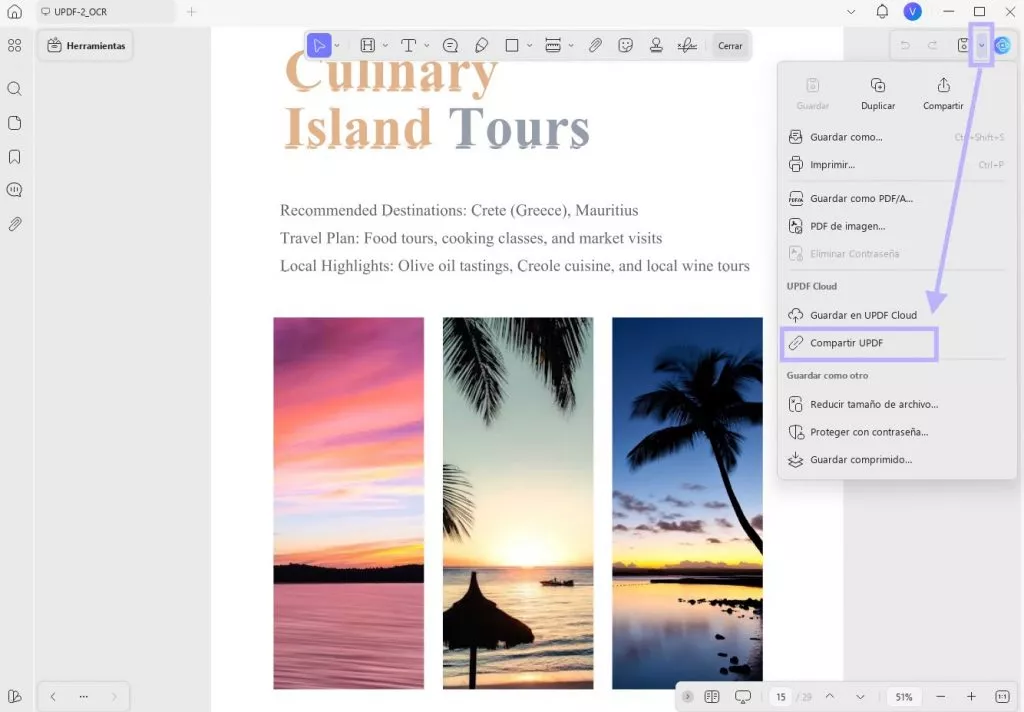This screenshot has width=1024, height=712.
Task: Open bookmarks panel in sidebar
Action: pyautogui.click(x=14, y=157)
